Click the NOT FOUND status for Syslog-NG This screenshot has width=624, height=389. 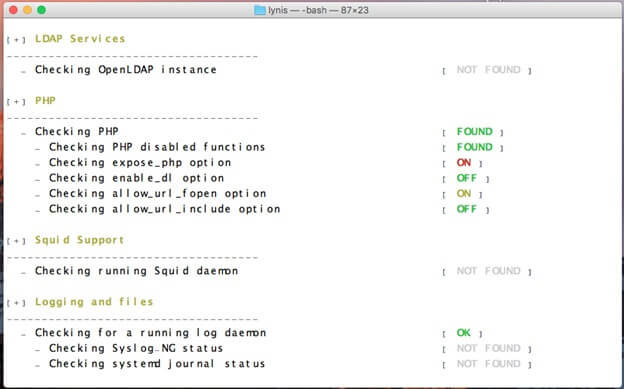coord(488,349)
